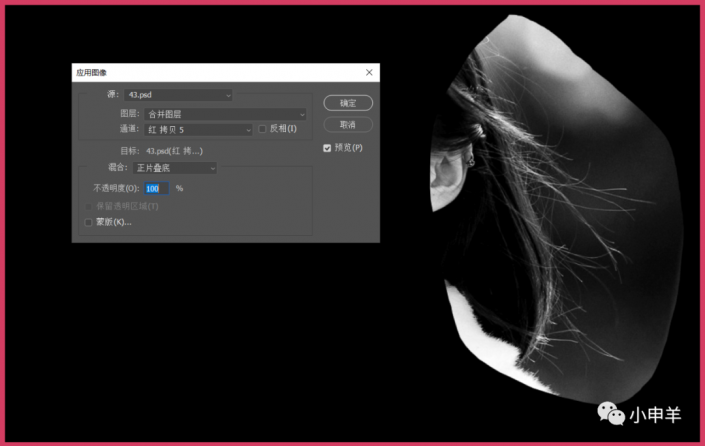Image resolution: width=705 pixels, height=446 pixels.
Task: Click the 目标 target text 43.psd(红 拷...)
Action: click(x=174, y=151)
